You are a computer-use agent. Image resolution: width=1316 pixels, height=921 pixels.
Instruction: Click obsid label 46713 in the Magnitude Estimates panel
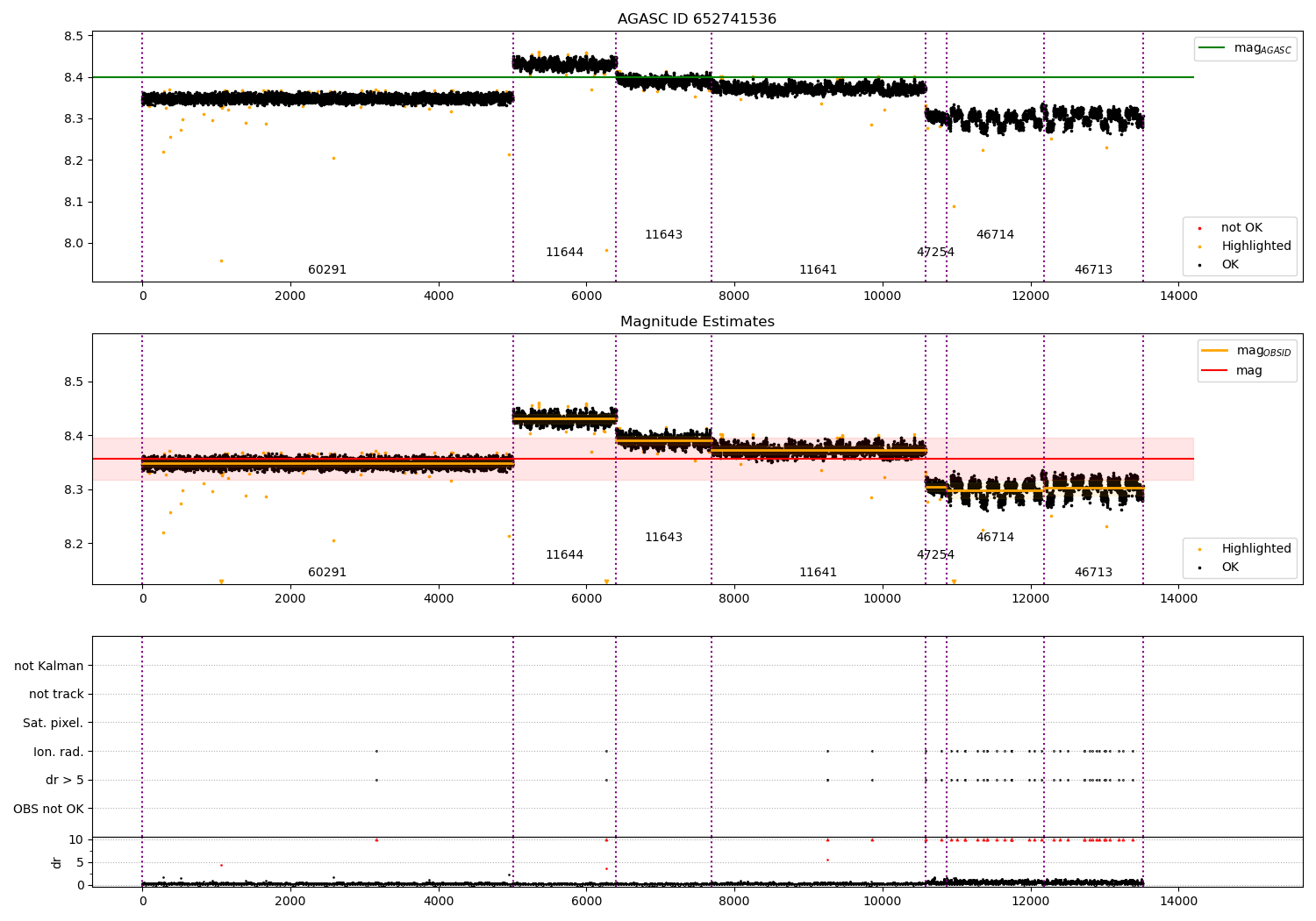[1093, 573]
